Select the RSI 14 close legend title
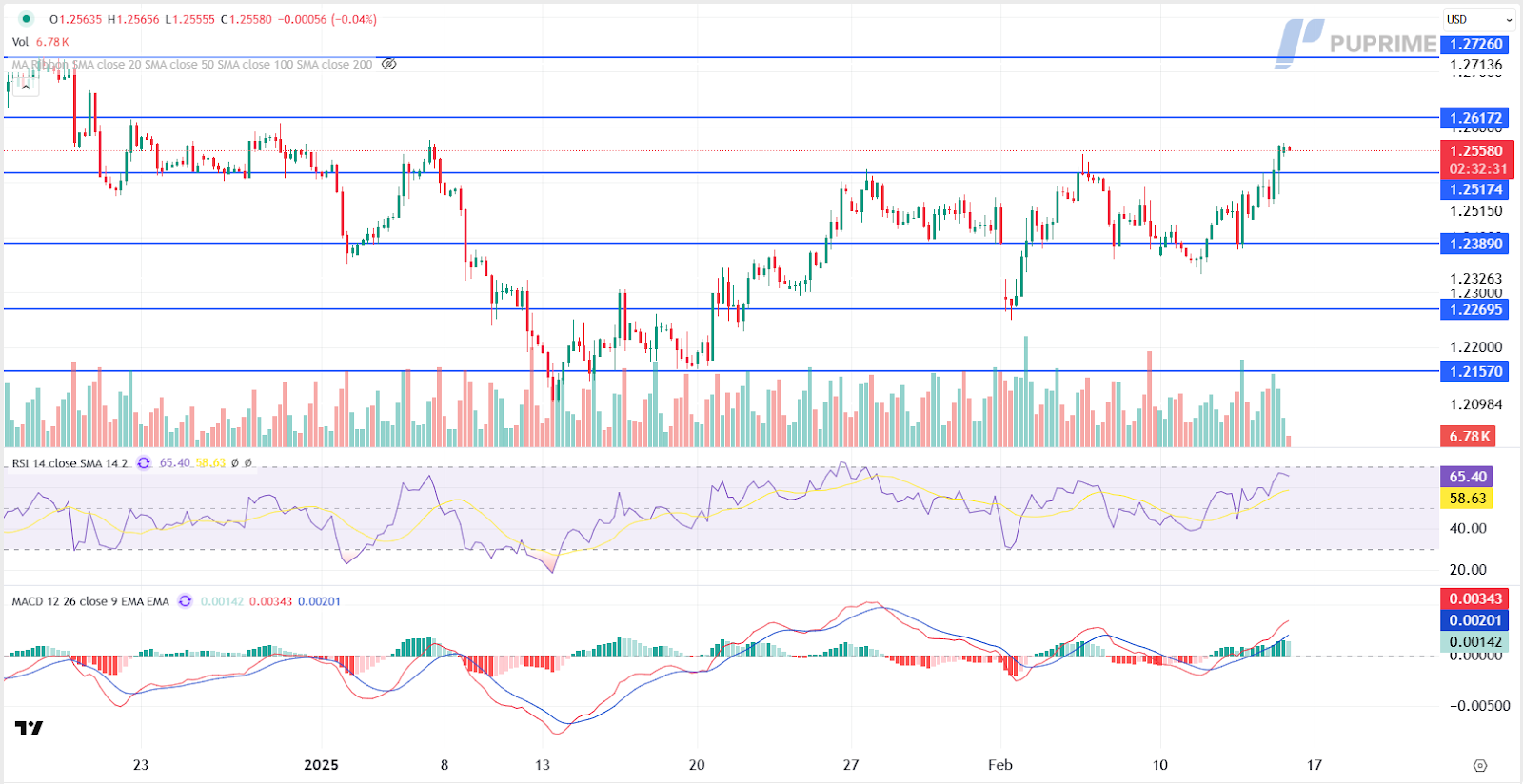Screen dimensions: 1523x784 click(69, 463)
